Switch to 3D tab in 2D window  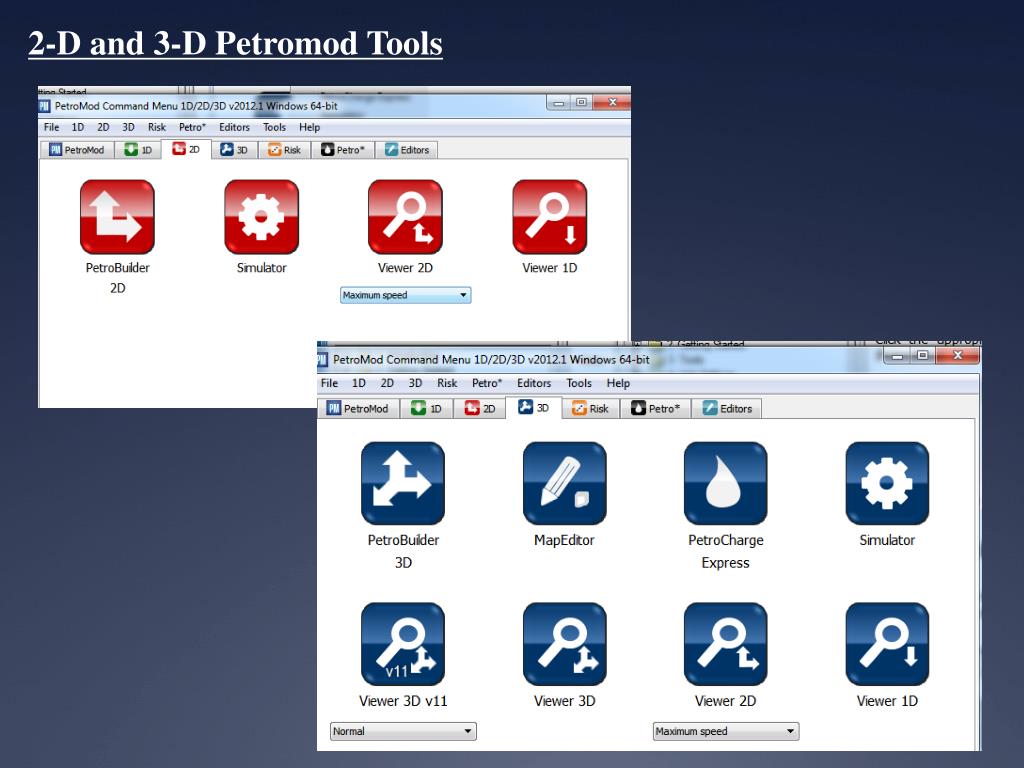click(234, 150)
